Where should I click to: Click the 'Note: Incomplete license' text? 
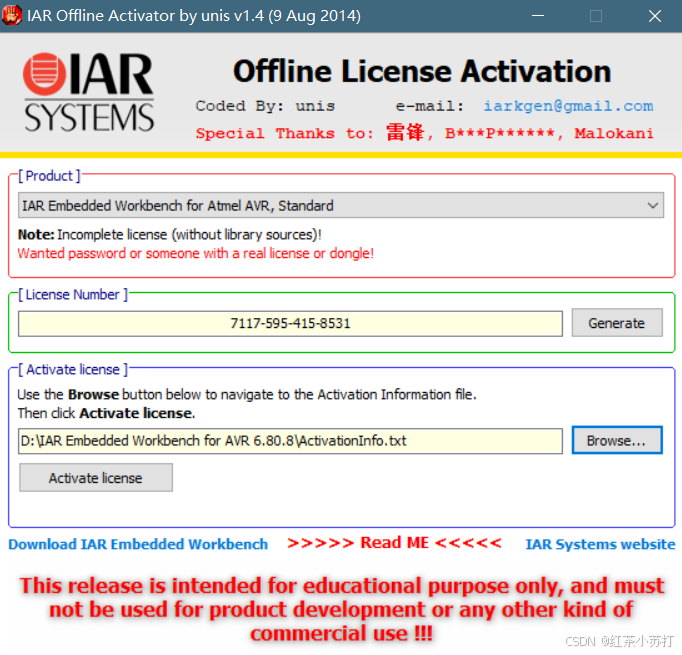click(x=170, y=234)
